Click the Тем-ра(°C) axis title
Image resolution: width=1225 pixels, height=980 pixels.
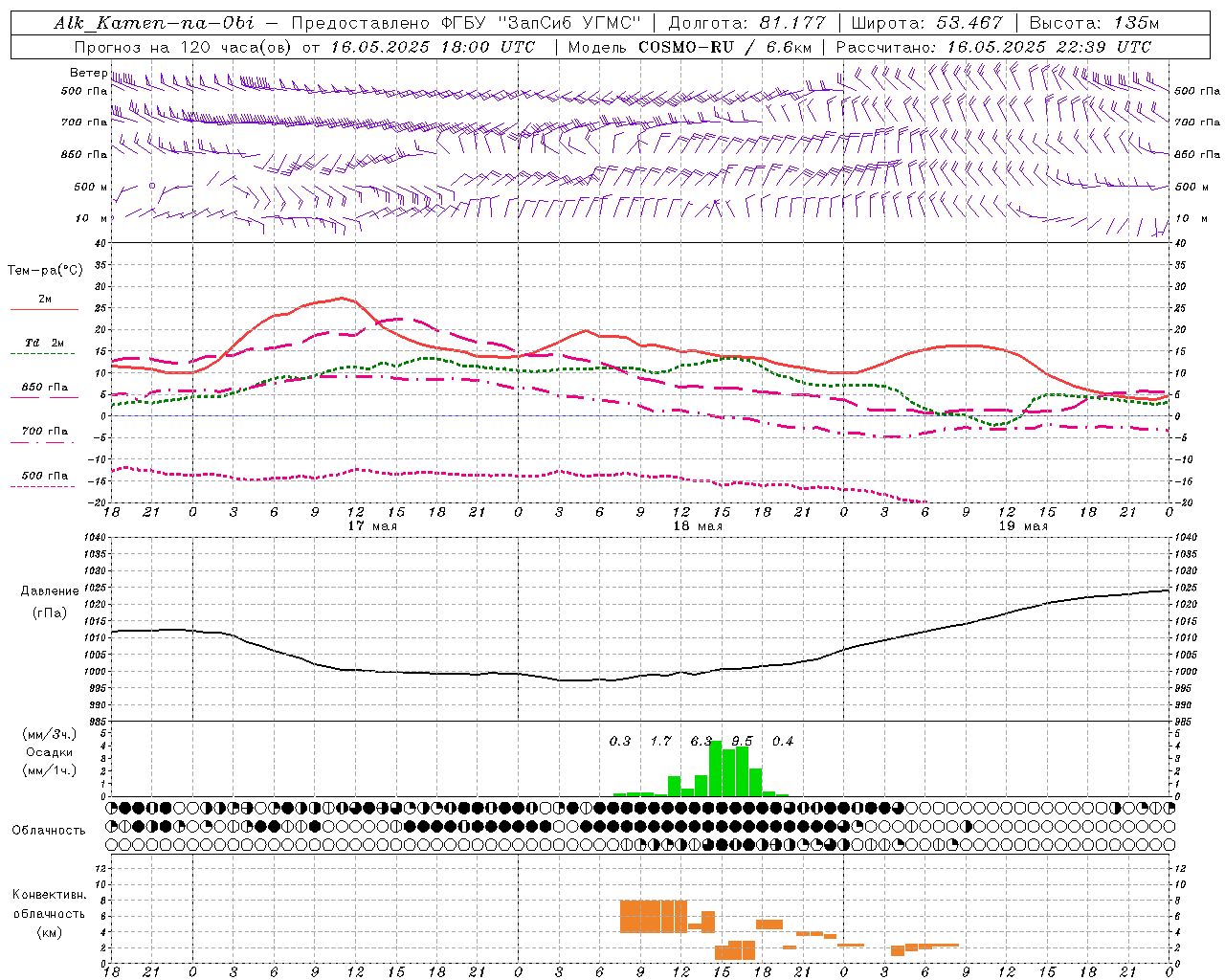coord(45,270)
